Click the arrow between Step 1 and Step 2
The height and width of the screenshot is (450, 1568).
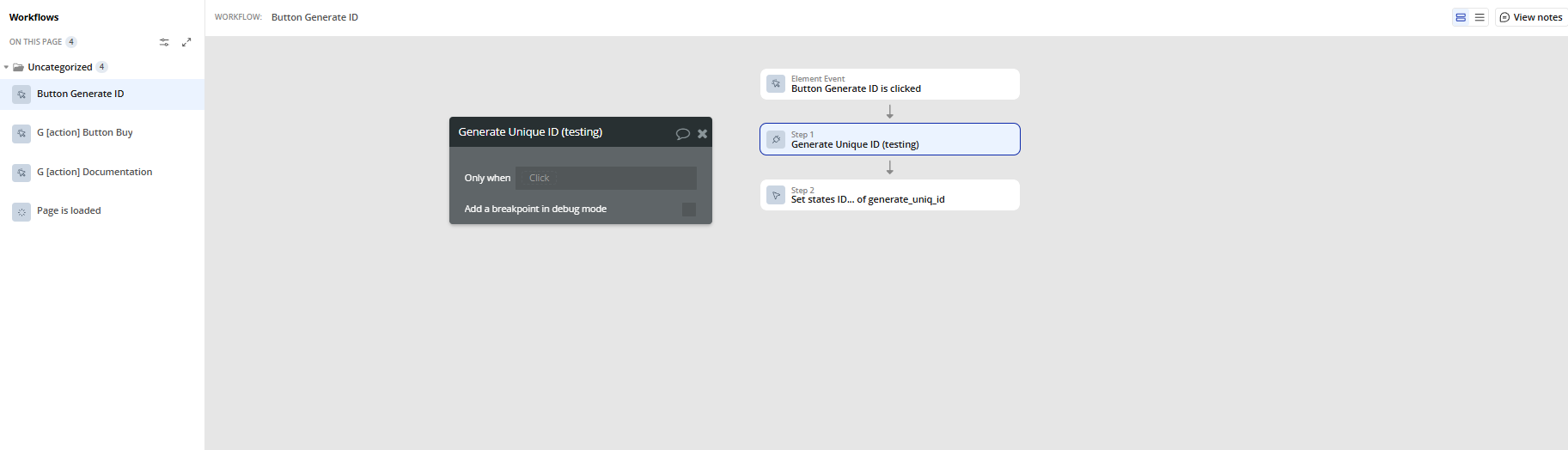(890, 167)
